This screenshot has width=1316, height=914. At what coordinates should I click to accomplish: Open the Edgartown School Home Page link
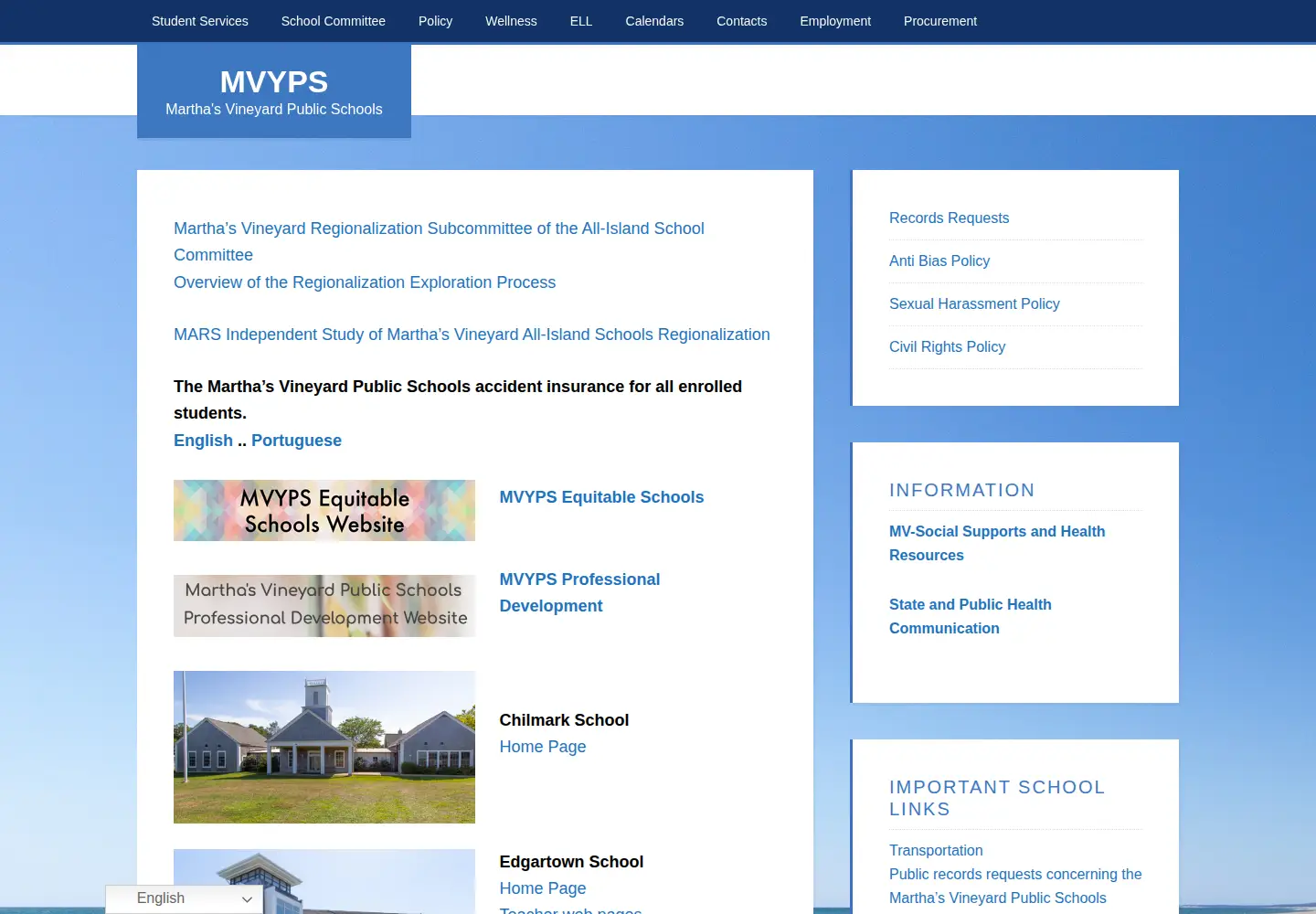click(543, 888)
